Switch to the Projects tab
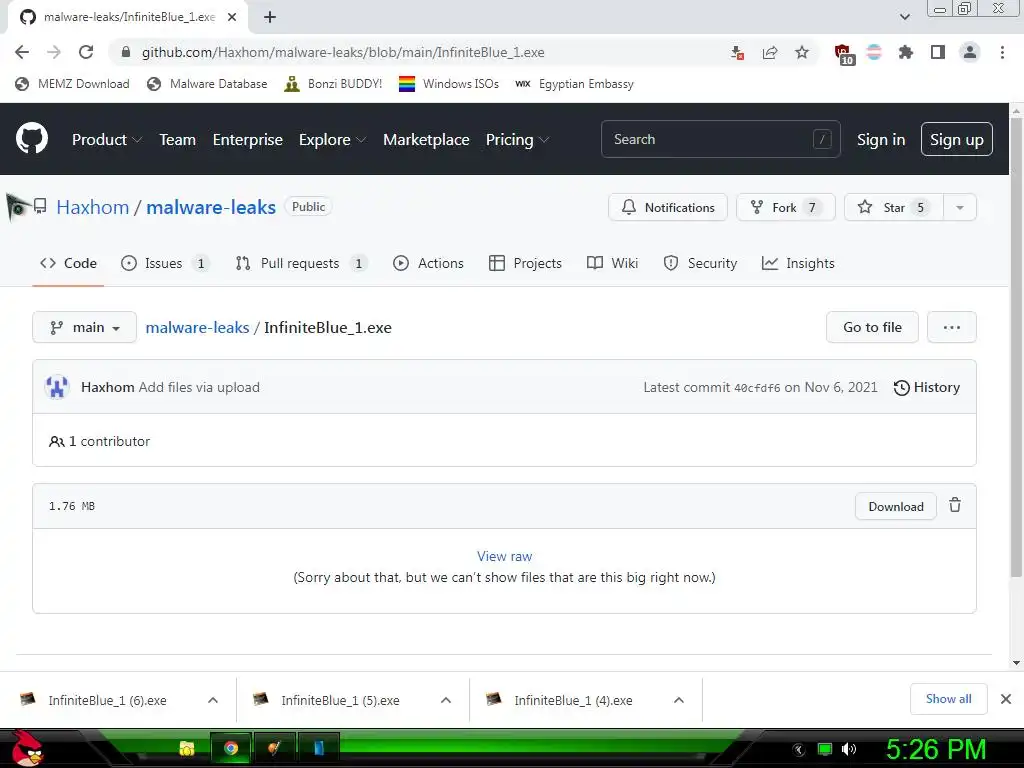The height and width of the screenshot is (768, 1024). click(x=525, y=263)
